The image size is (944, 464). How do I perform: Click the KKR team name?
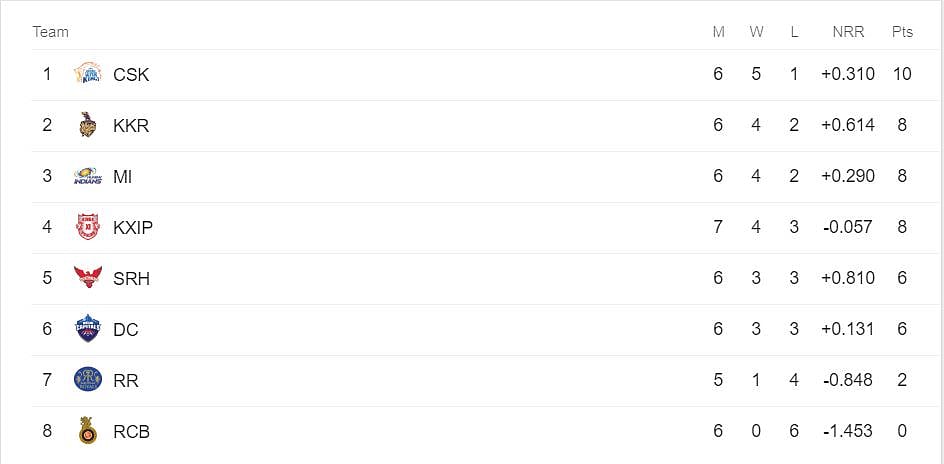pos(131,126)
